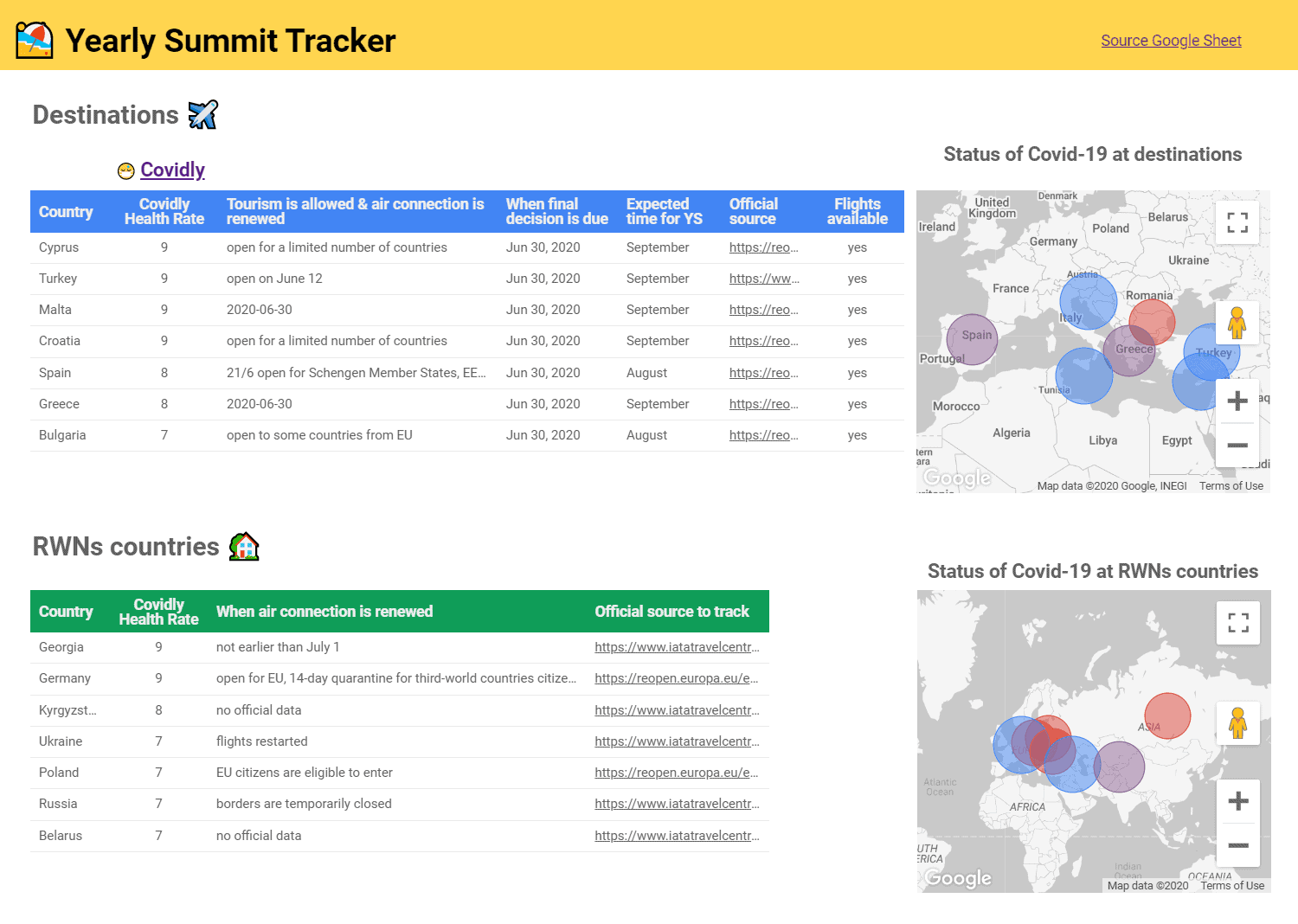Toggle fullscreen on the destinations map
The width and height of the screenshot is (1298, 924).
coord(1237,222)
